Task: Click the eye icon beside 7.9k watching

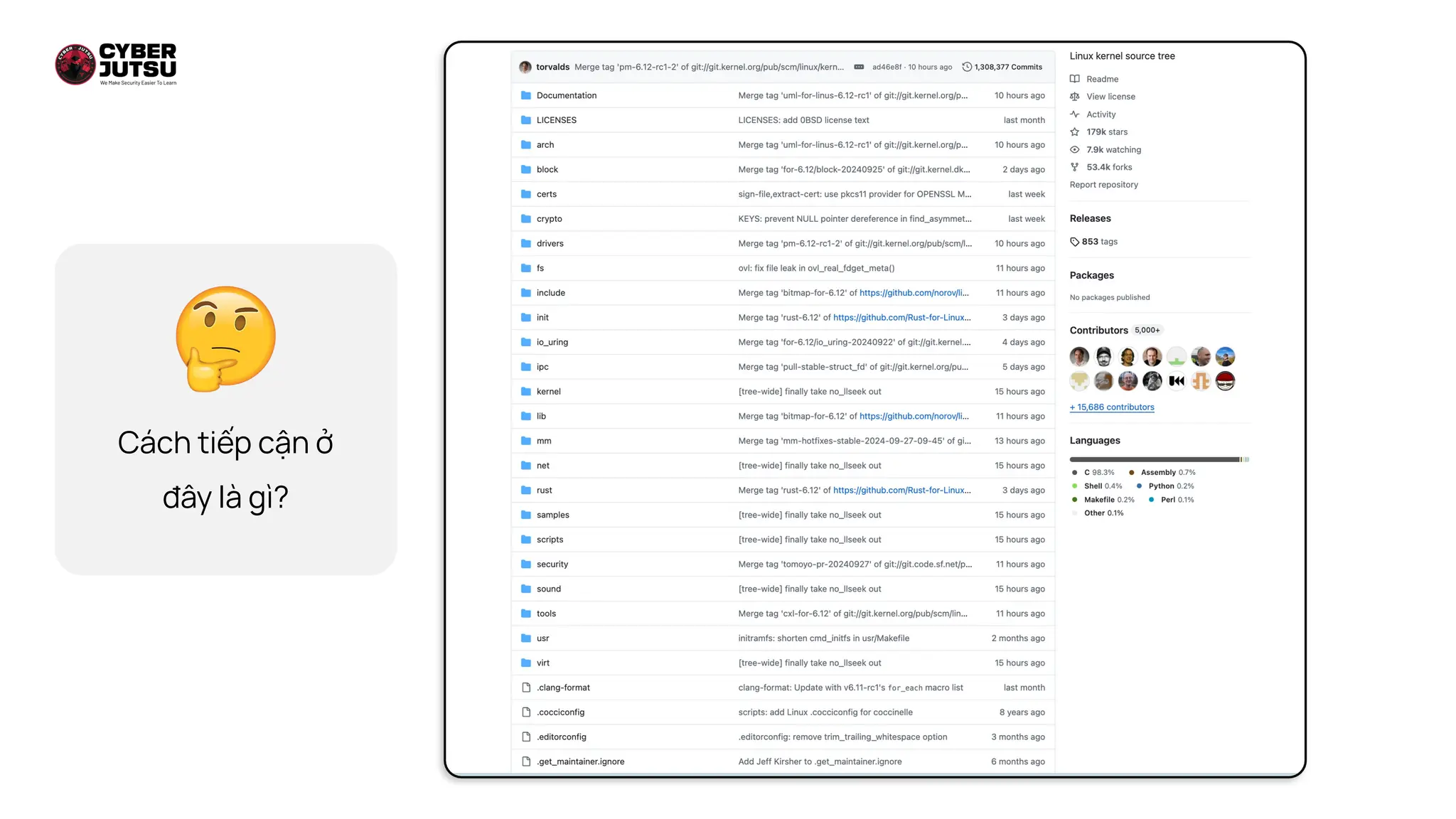Action: pos(1075,149)
